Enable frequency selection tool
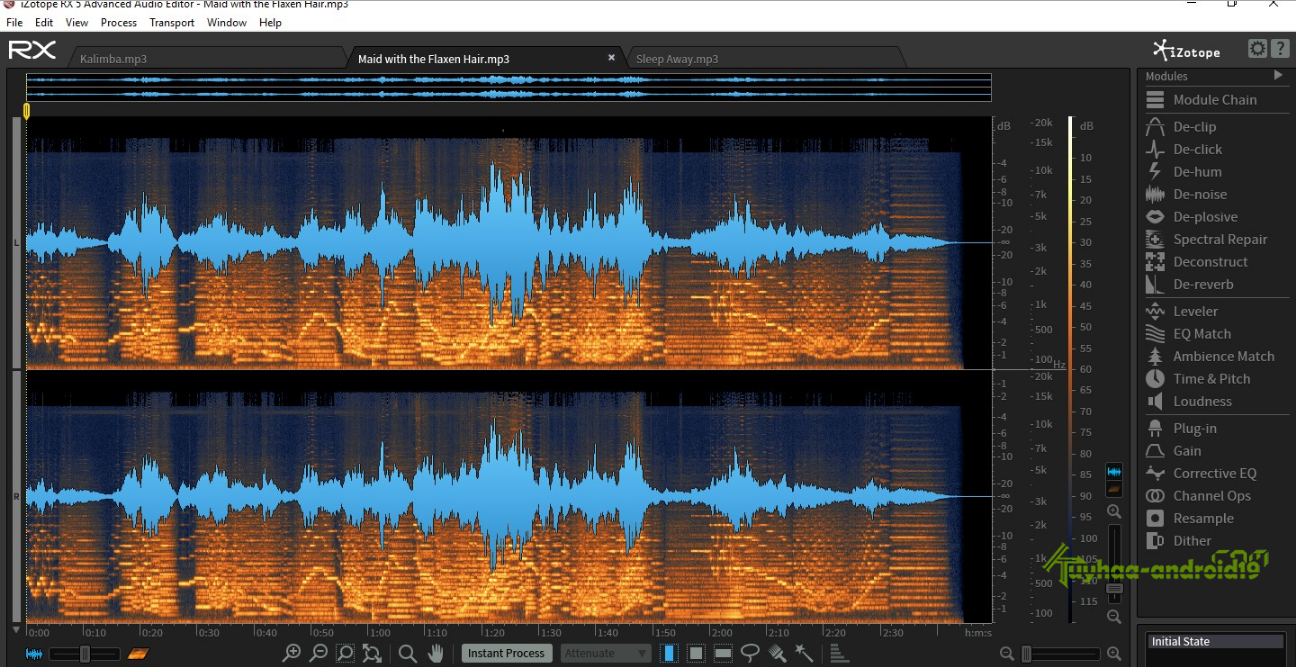 (723, 653)
